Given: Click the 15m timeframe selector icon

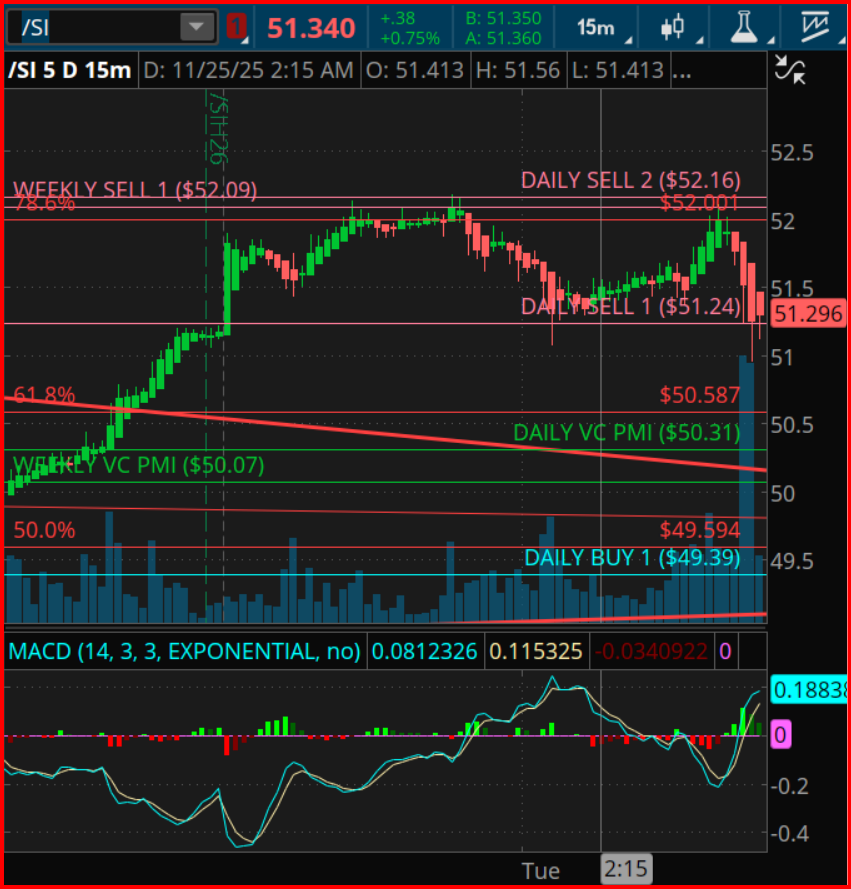Looking at the screenshot, I should [x=594, y=25].
